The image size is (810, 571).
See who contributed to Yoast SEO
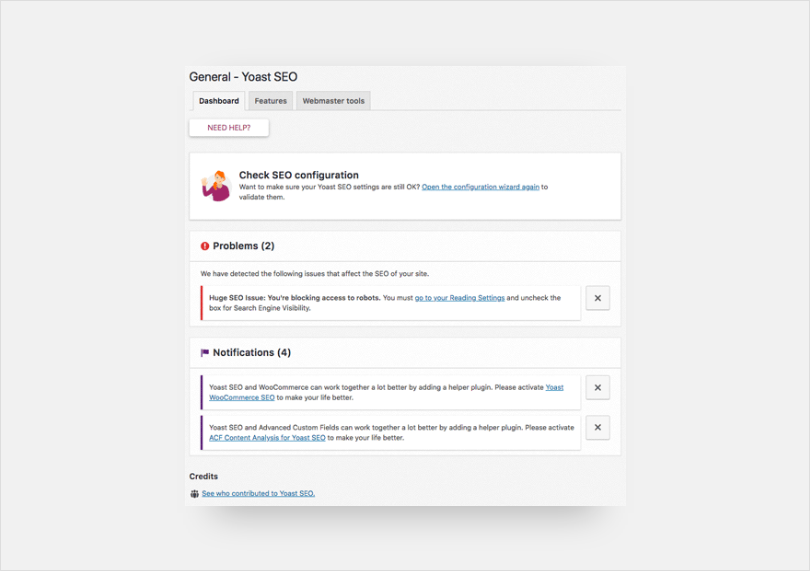coord(258,493)
